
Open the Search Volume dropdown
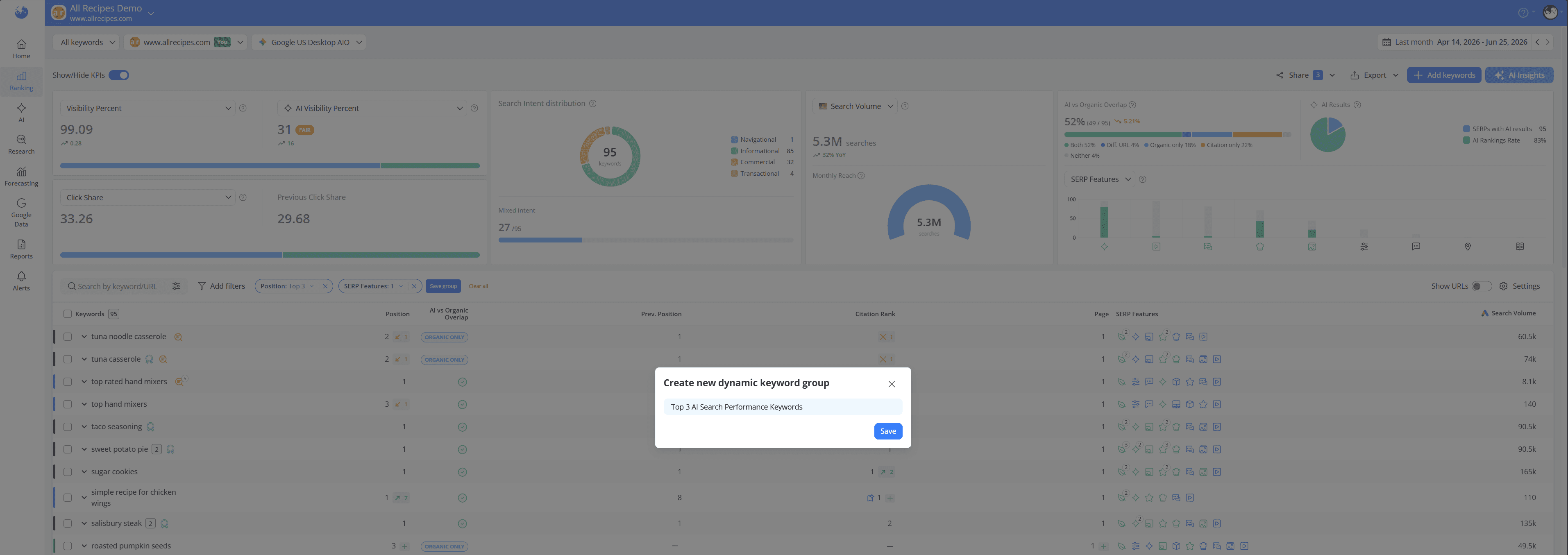[855, 106]
